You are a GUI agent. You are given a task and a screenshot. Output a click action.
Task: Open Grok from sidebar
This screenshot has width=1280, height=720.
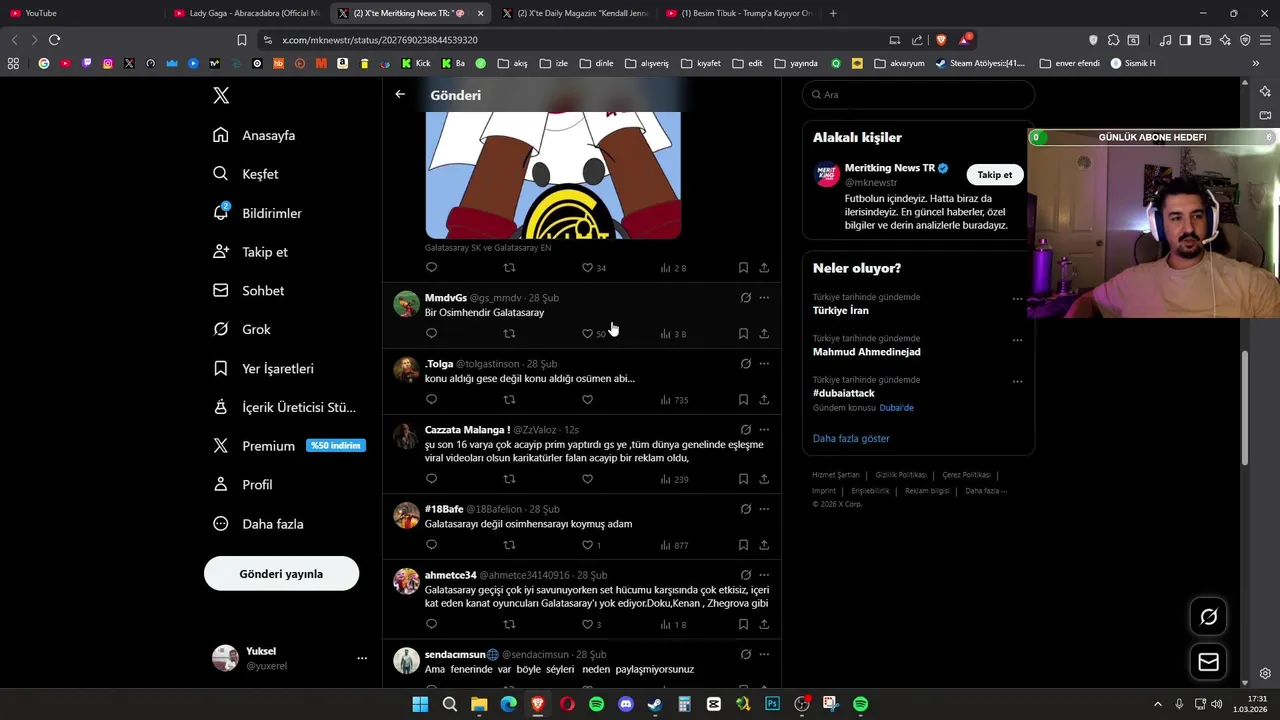(x=242, y=329)
